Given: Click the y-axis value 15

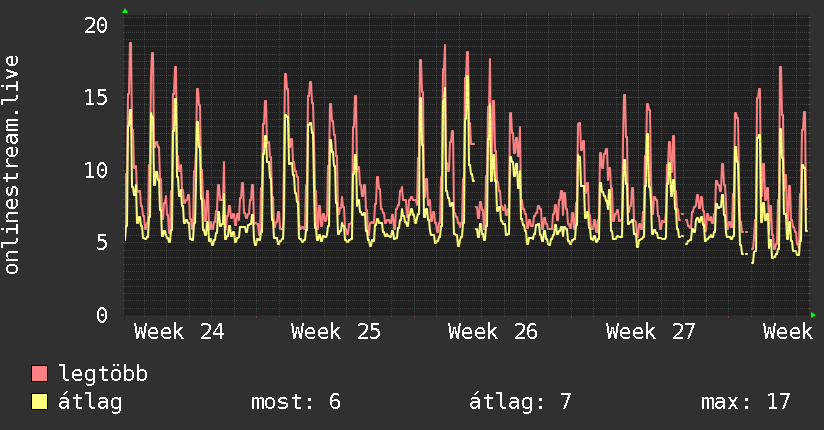Looking at the screenshot, I should (x=96, y=97).
